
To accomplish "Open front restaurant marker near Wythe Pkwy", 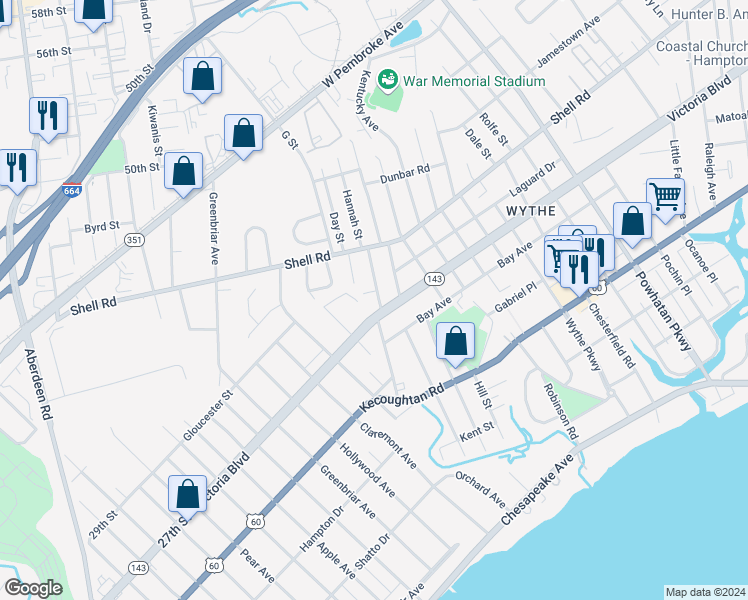I will [580, 273].
